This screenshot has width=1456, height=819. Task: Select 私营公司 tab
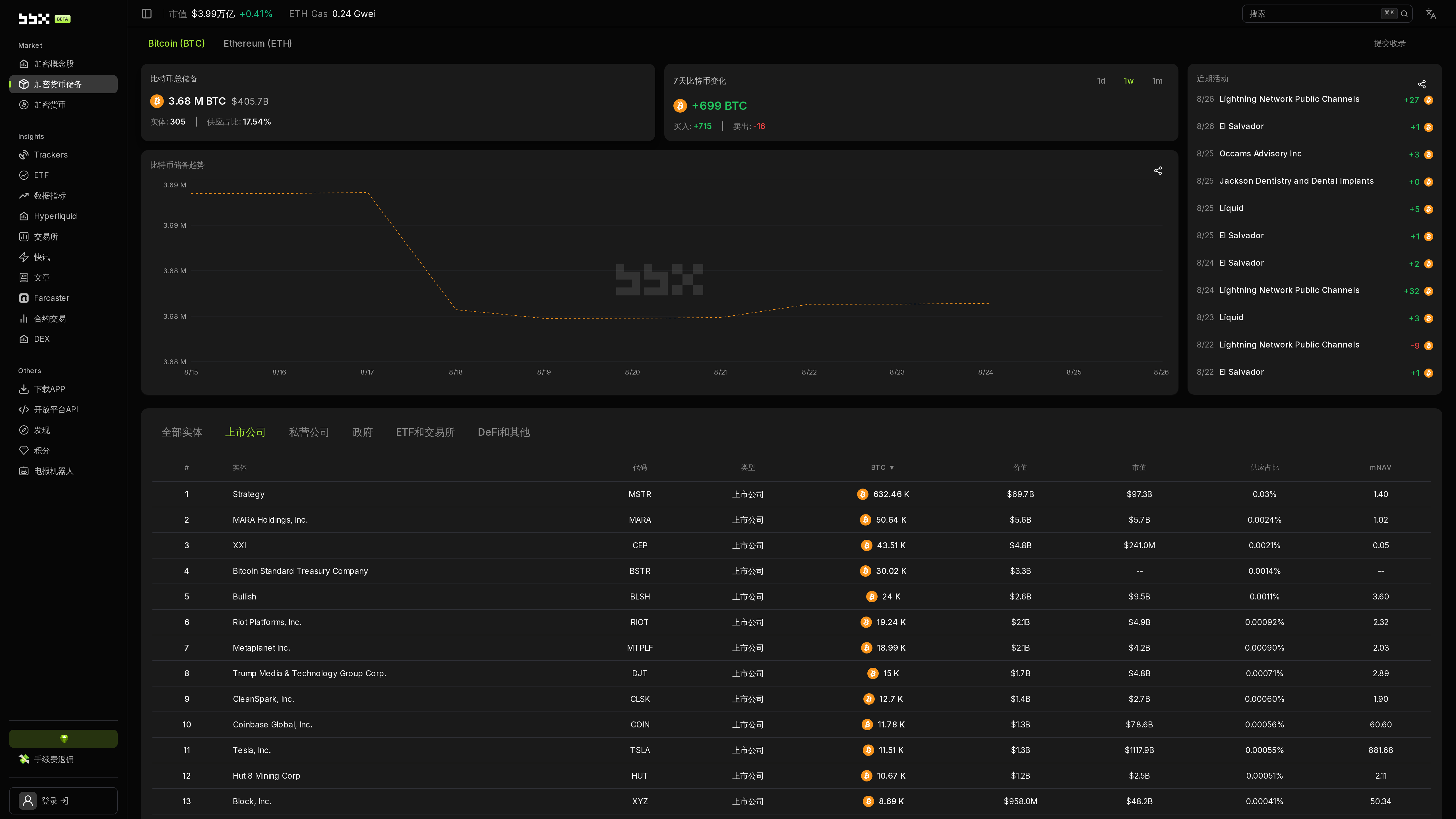[309, 432]
